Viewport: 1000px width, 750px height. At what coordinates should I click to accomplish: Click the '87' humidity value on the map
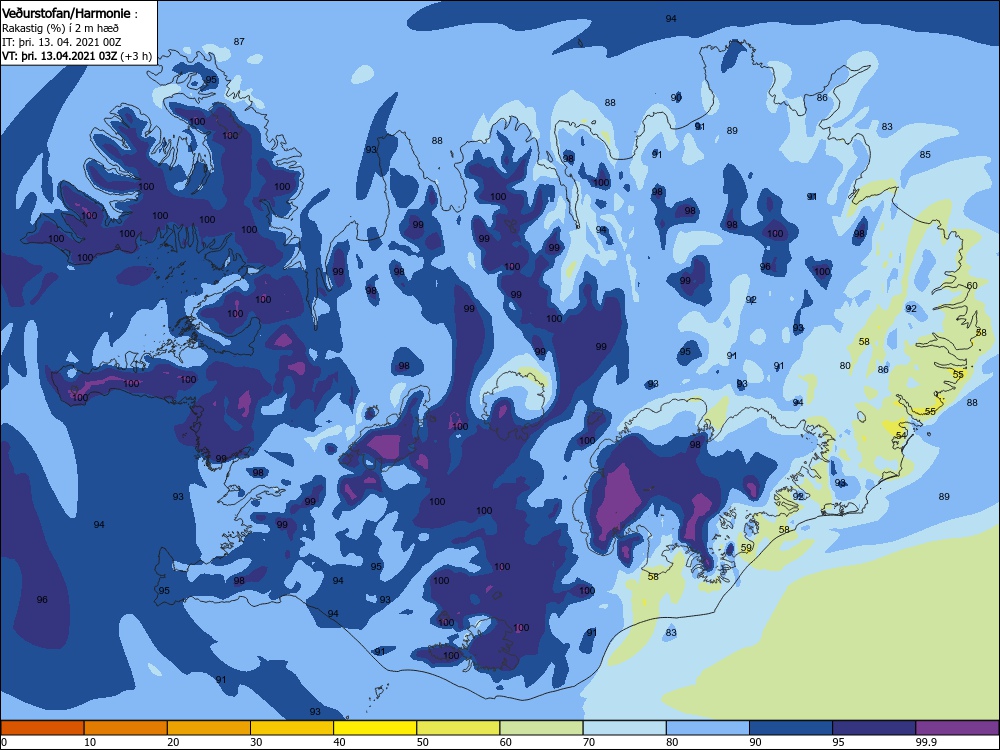[x=239, y=41]
